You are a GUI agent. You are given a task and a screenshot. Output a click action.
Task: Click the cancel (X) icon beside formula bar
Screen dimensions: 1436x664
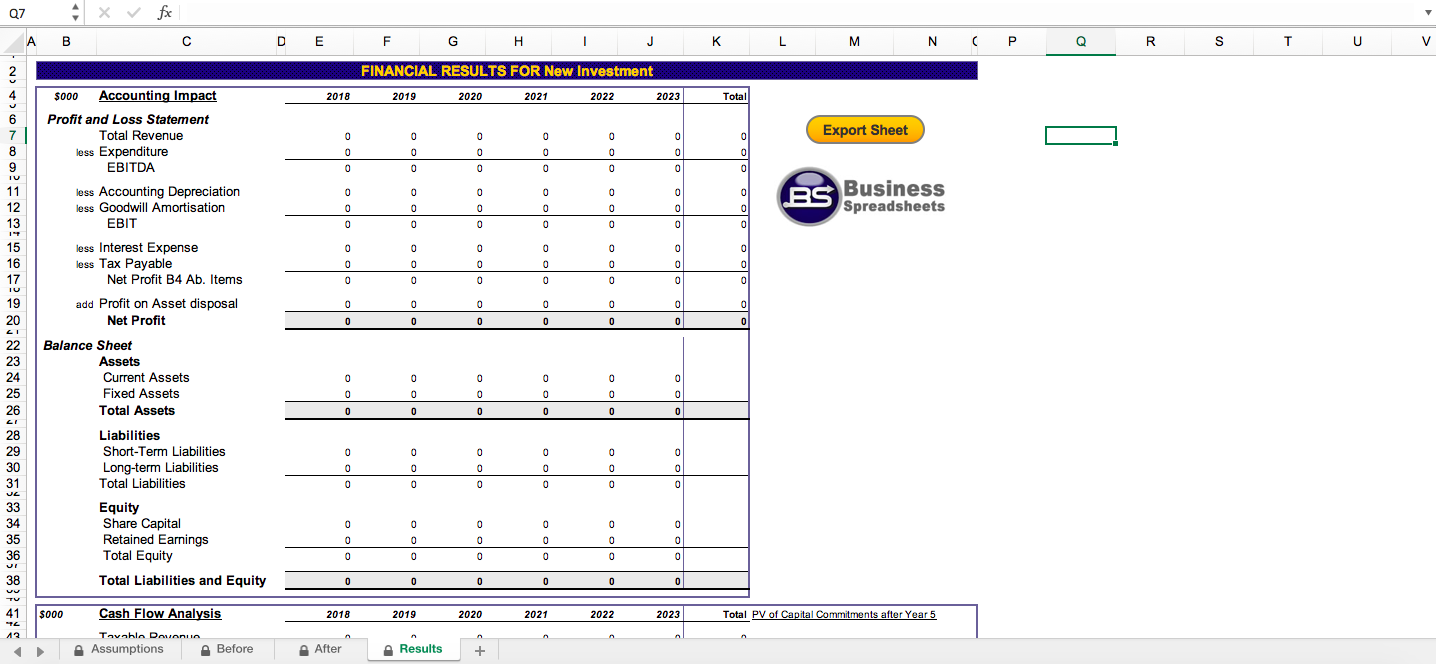tap(104, 13)
